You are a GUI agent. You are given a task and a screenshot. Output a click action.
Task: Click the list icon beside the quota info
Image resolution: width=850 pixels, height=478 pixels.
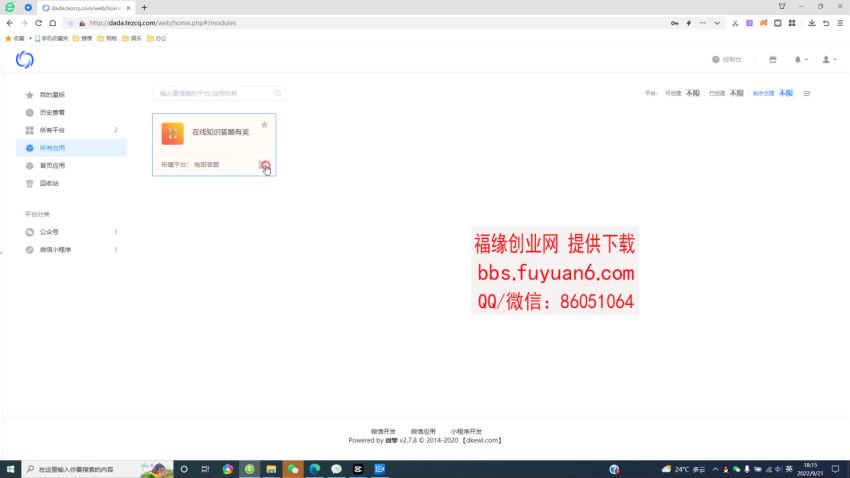807,93
